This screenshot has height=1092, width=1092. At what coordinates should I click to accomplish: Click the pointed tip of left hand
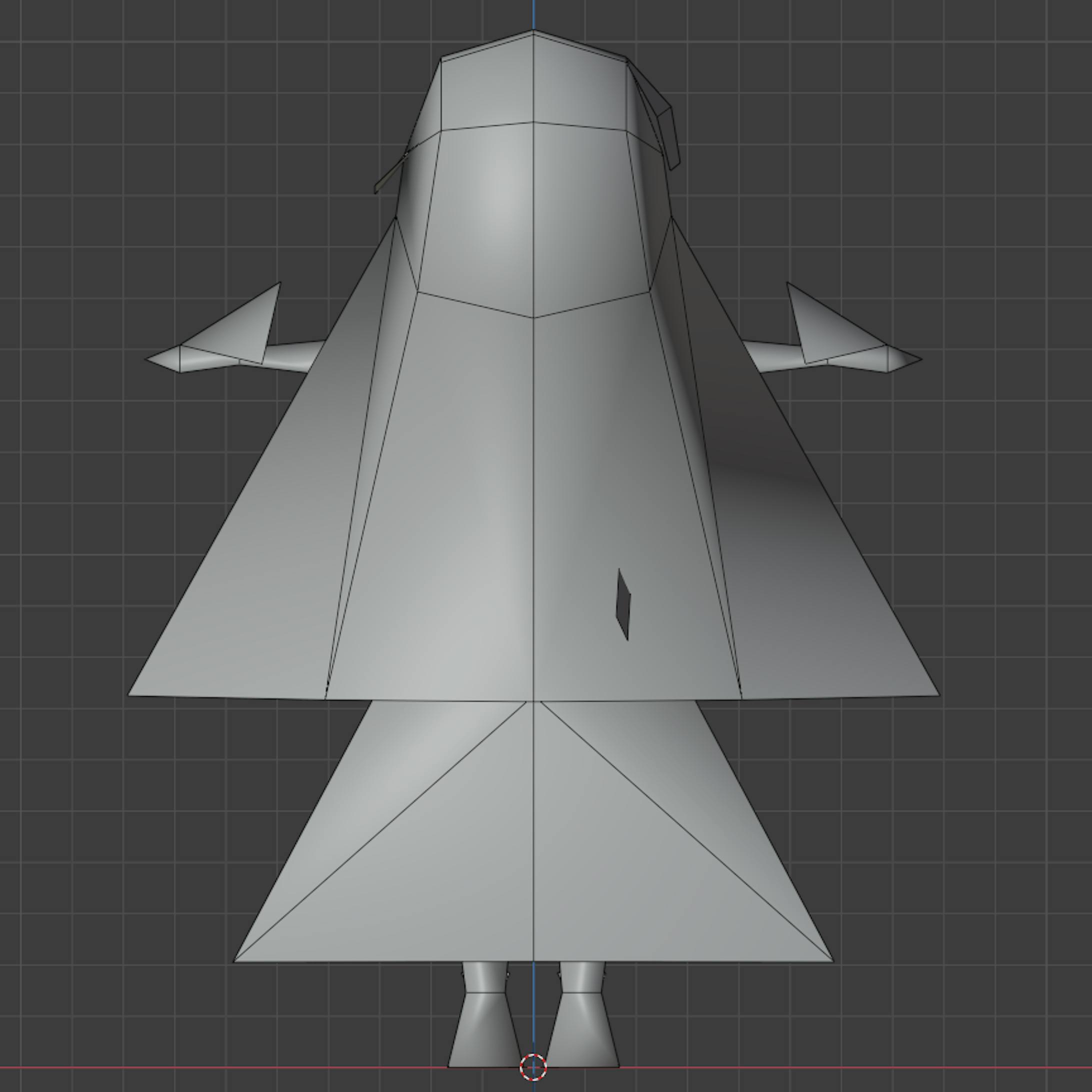pos(147,358)
